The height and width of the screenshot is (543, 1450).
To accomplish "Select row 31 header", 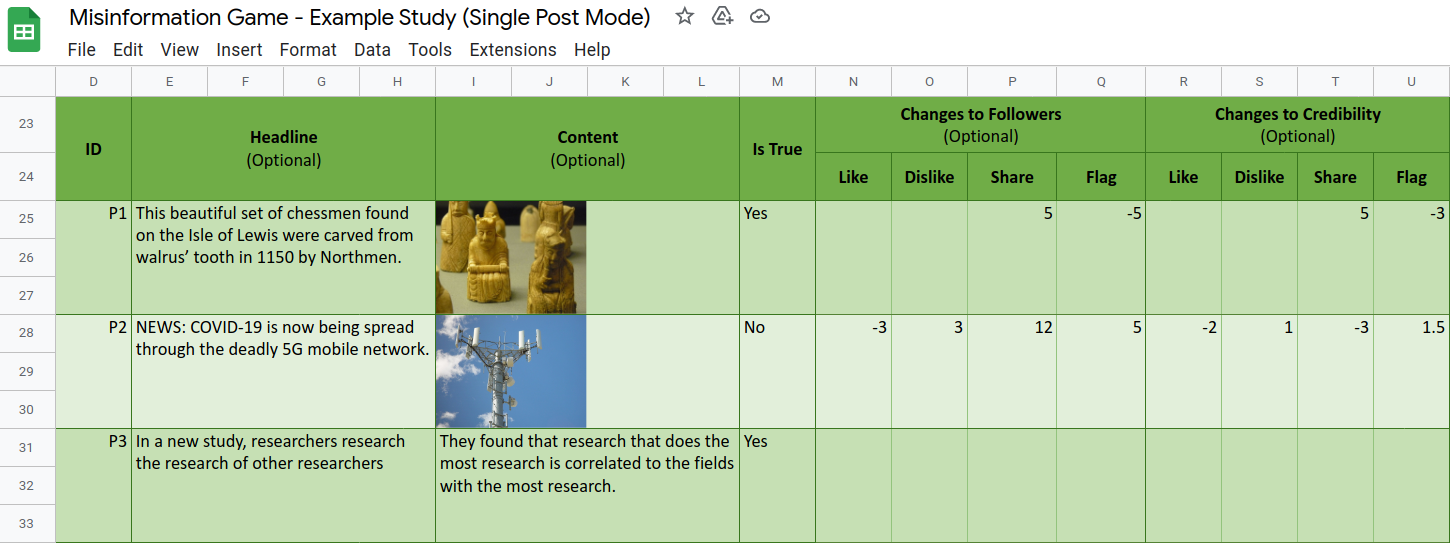I will pos(27,447).
